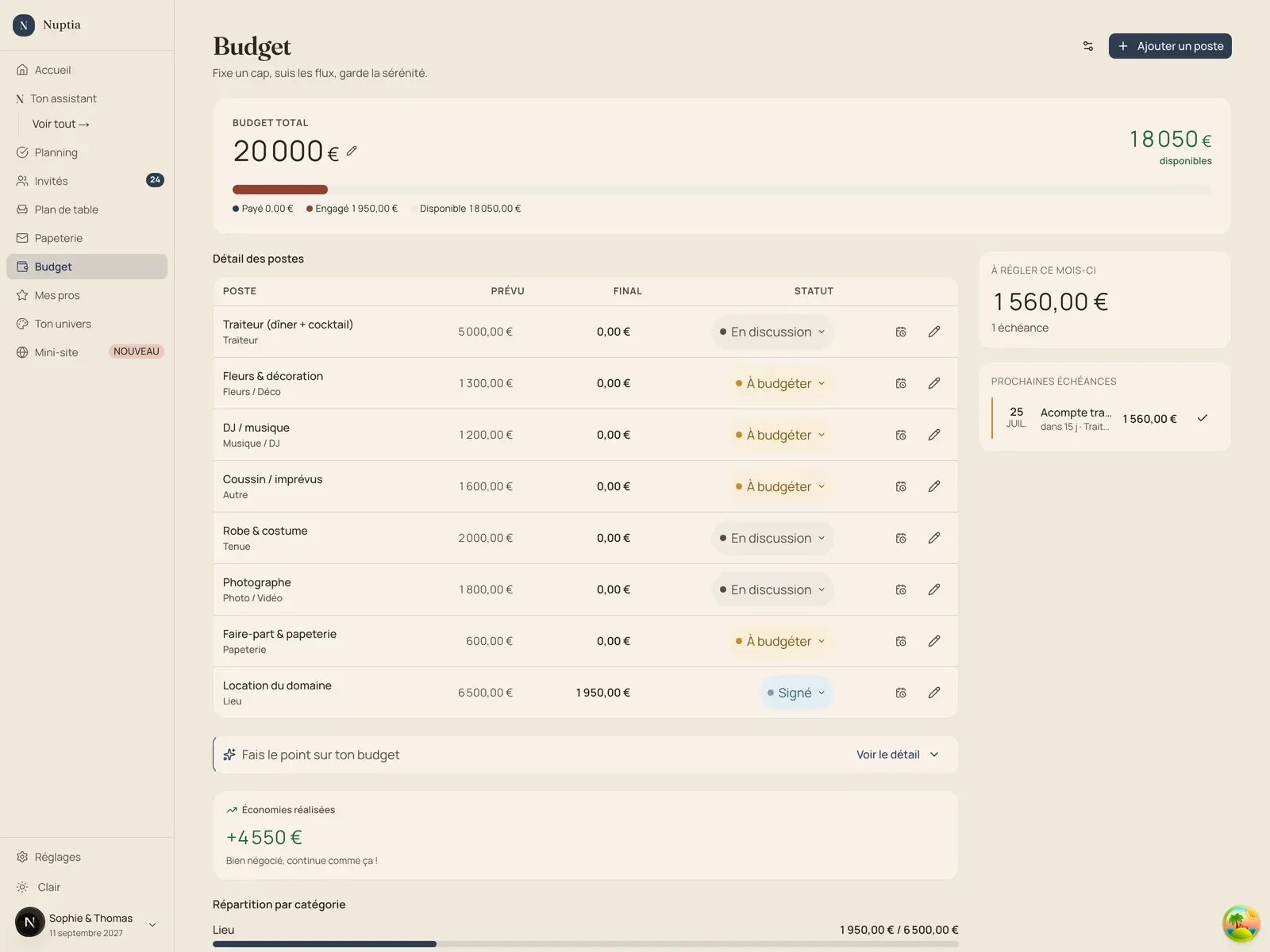
Task: Open Mes pros in the sidebar
Action: (x=87, y=295)
